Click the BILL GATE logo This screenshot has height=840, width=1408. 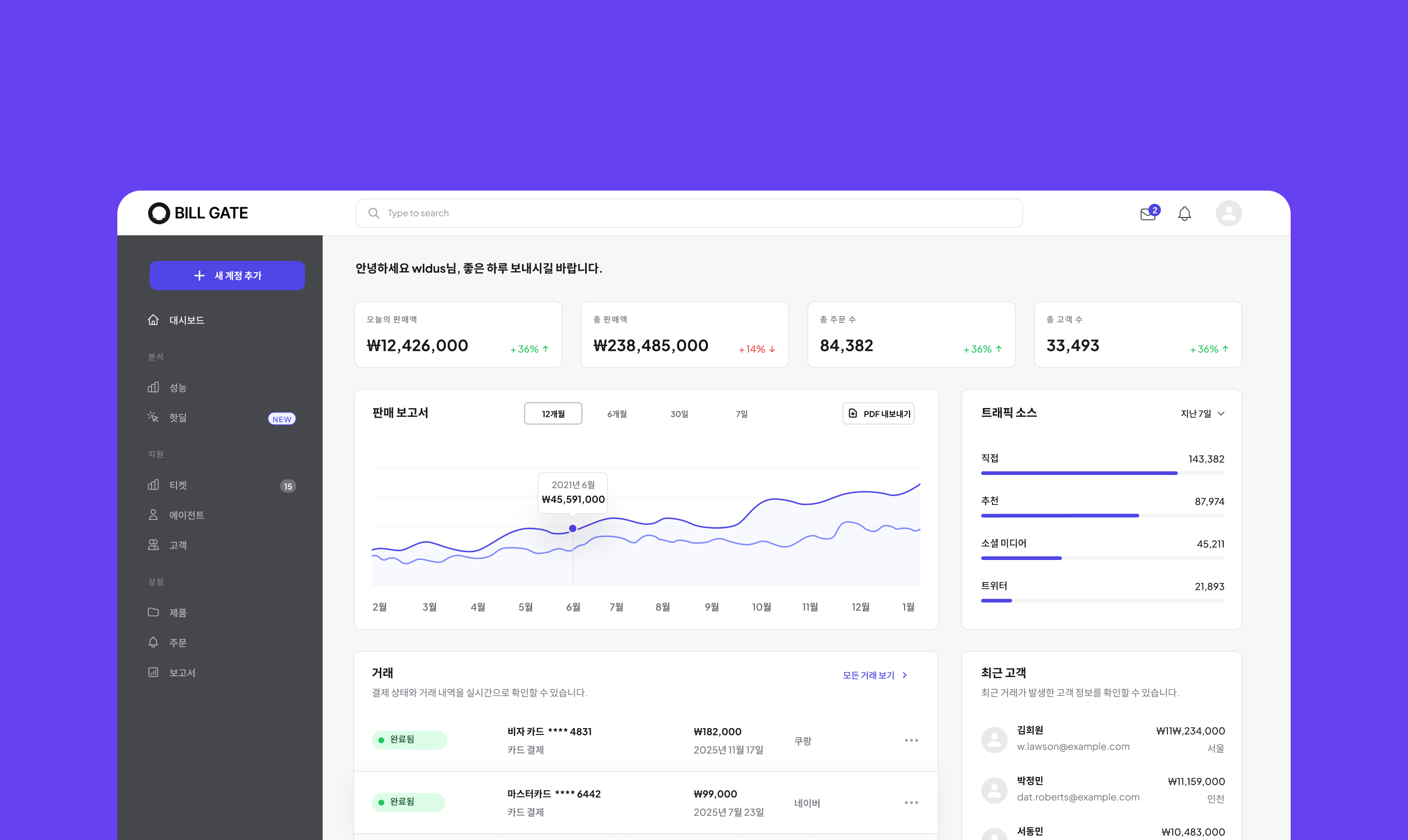[x=198, y=214]
